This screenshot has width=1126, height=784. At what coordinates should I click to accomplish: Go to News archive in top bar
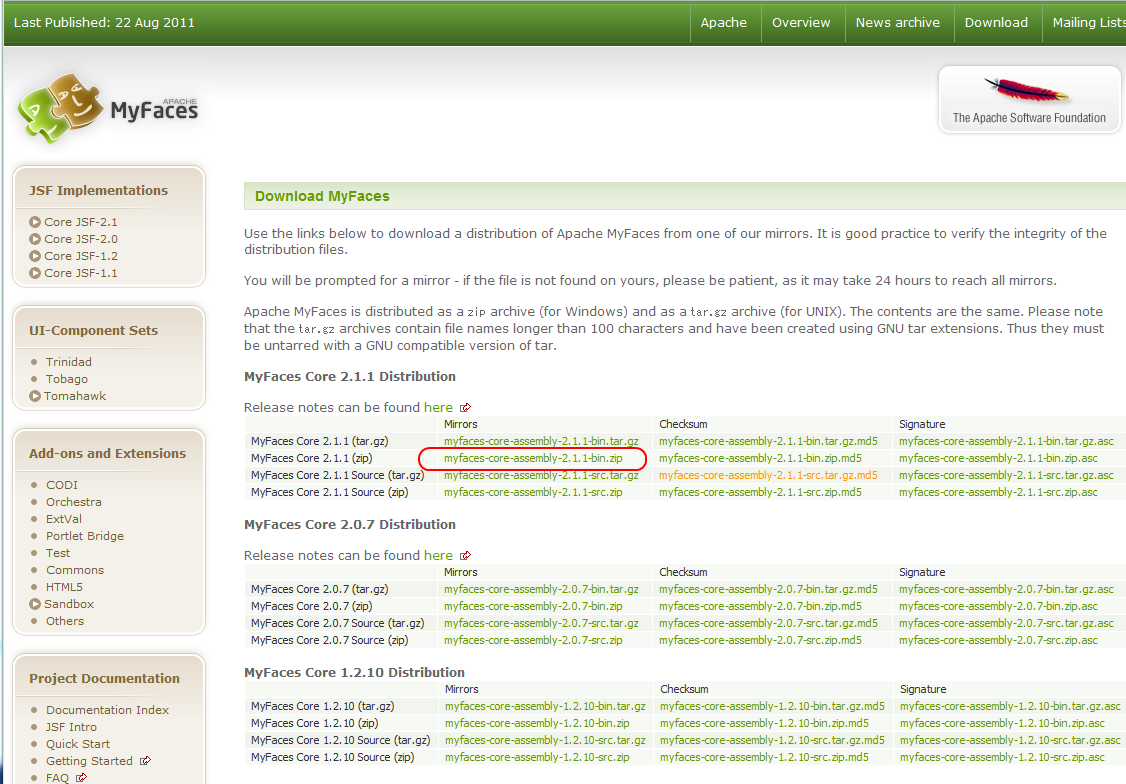tap(898, 22)
